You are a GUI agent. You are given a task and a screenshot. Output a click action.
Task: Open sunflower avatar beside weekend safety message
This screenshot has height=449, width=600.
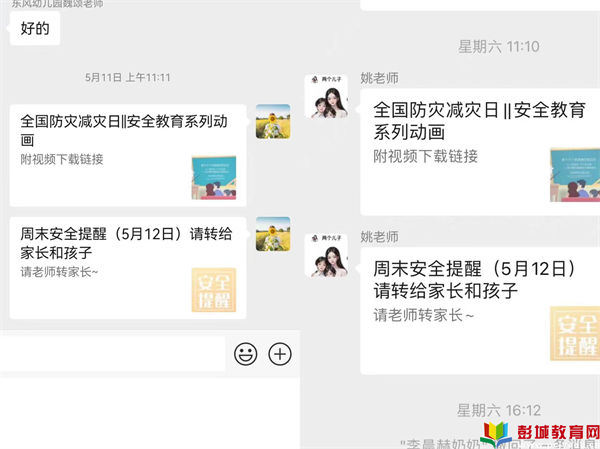[x=273, y=234]
